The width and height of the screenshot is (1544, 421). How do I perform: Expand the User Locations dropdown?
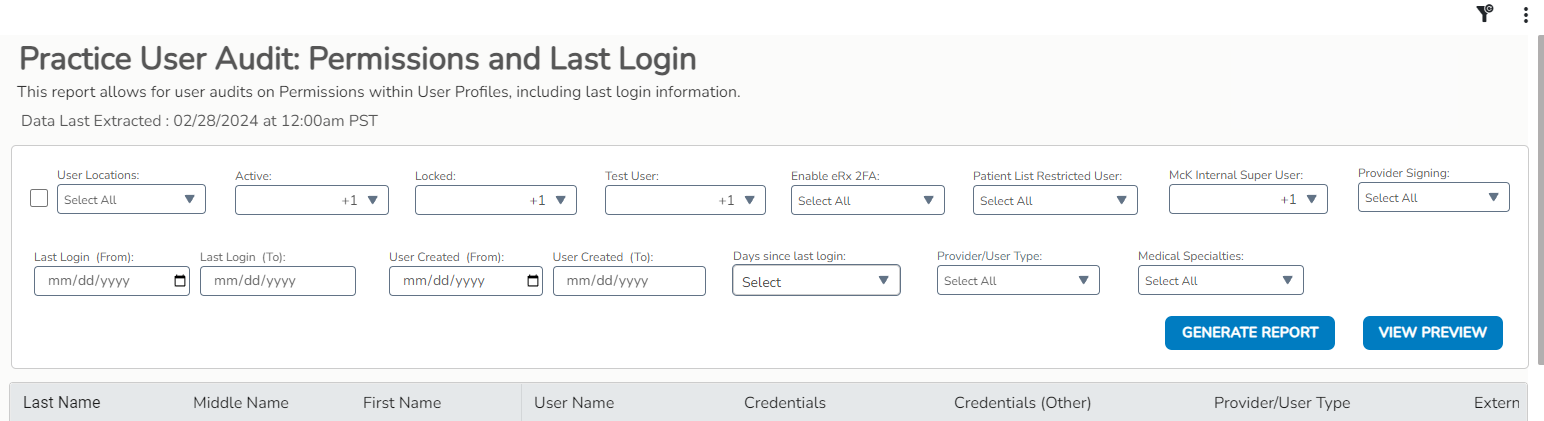coord(131,200)
